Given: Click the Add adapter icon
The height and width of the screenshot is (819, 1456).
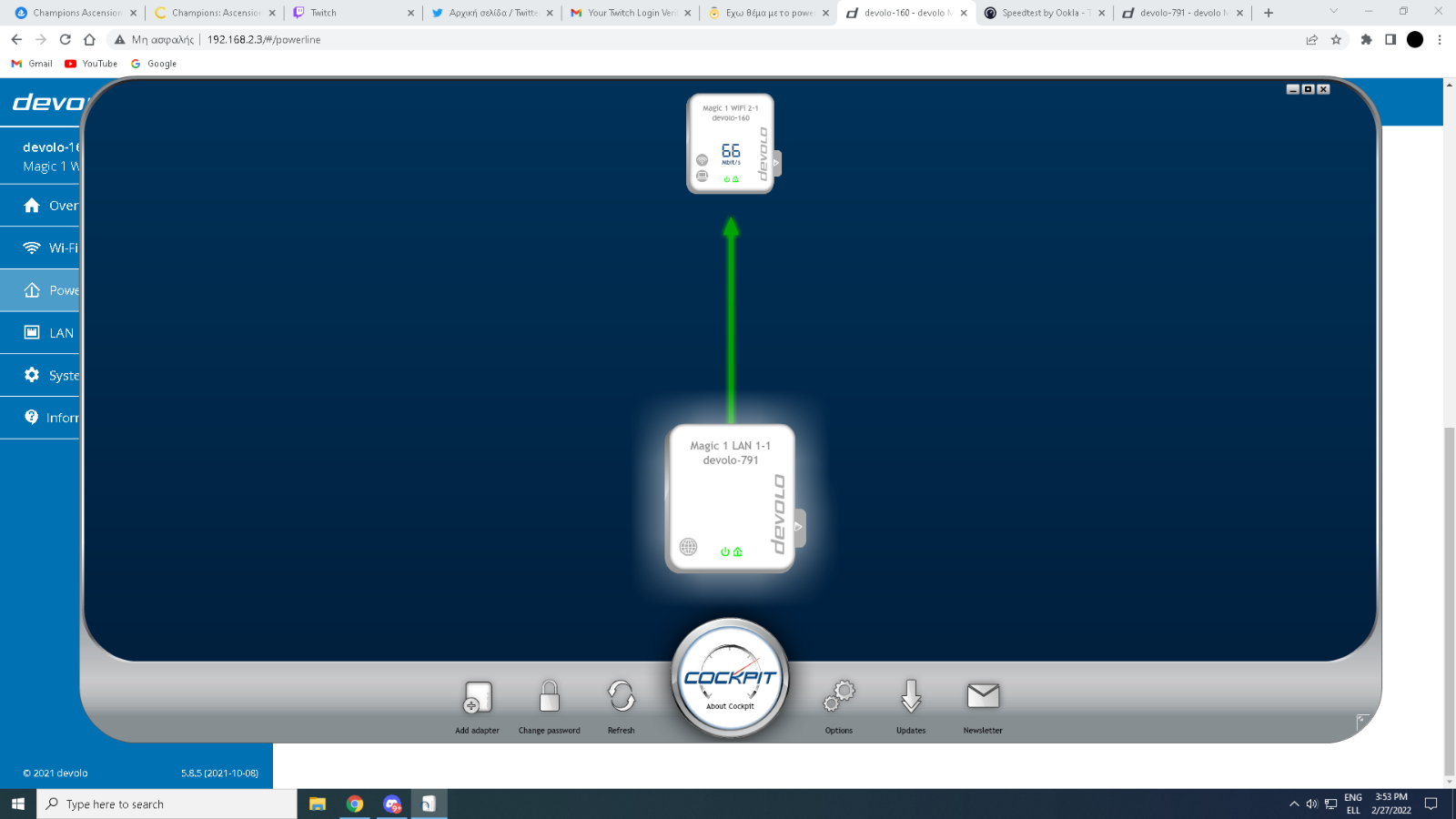Looking at the screenshot, I should coord(477,697).
